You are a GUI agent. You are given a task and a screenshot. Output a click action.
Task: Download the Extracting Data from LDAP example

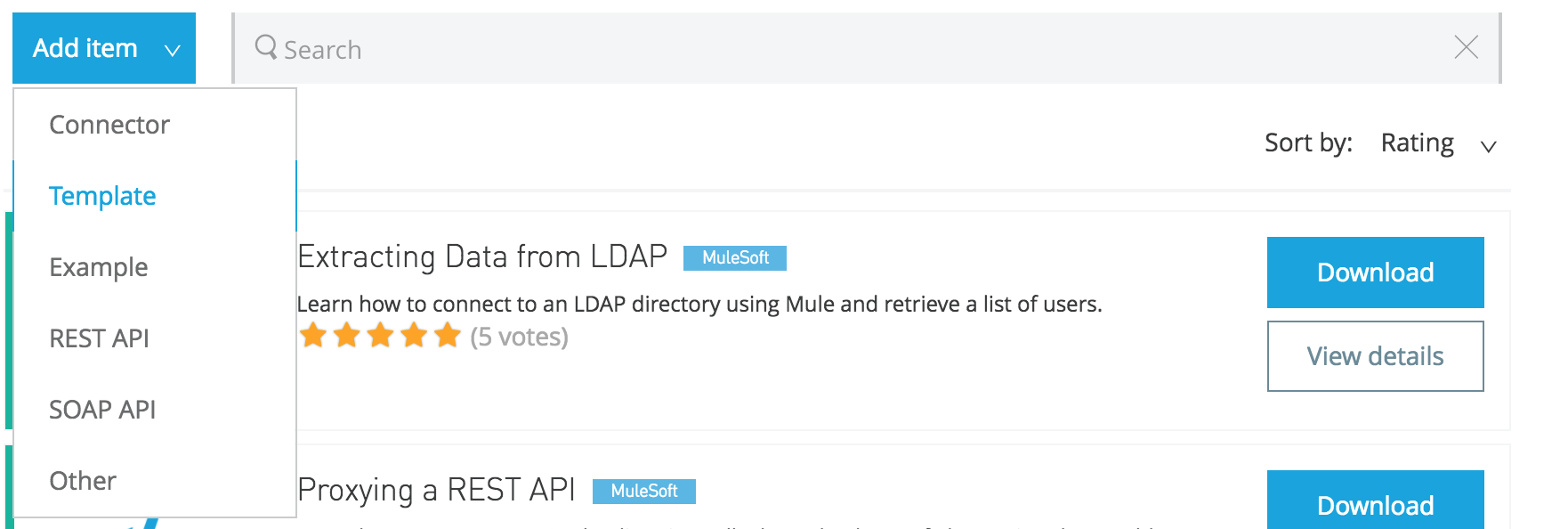pyautogui.click(x=1375, y=273)
